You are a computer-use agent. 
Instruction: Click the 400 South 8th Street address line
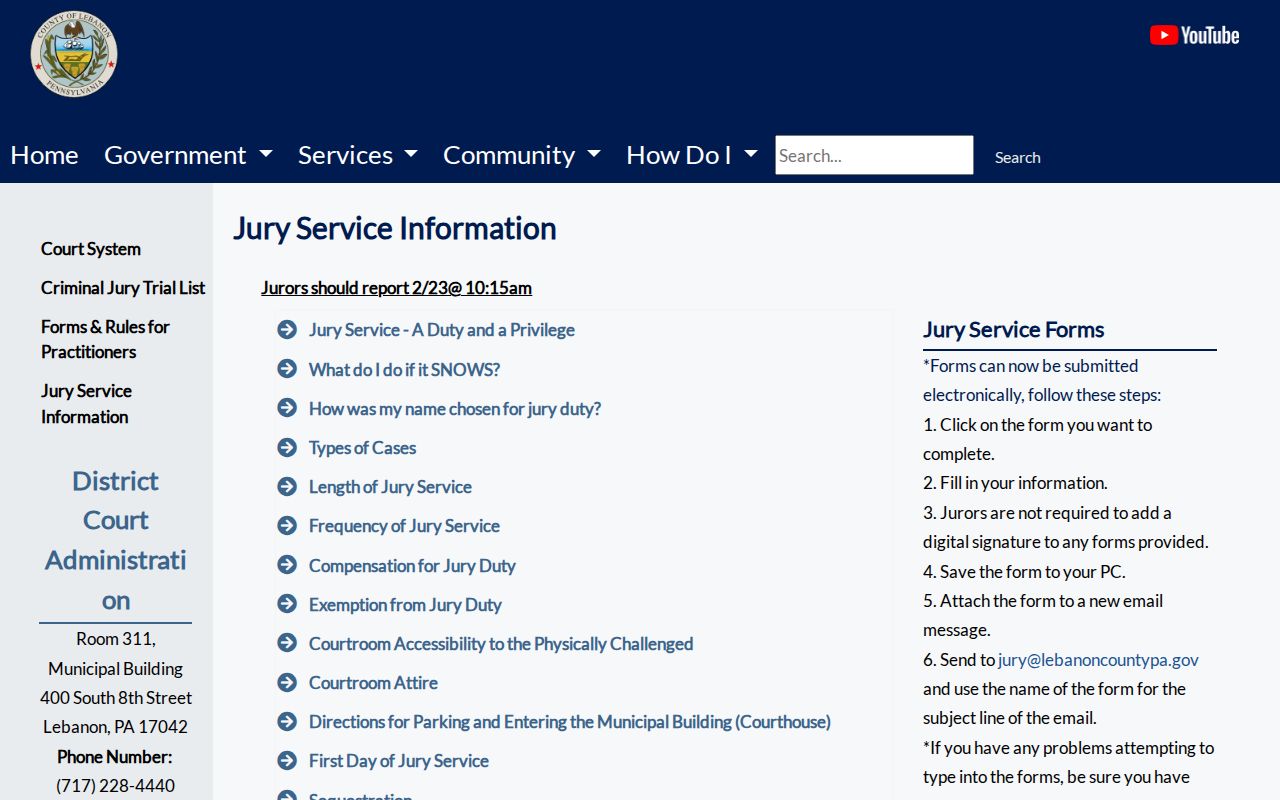tap(116, 698)
